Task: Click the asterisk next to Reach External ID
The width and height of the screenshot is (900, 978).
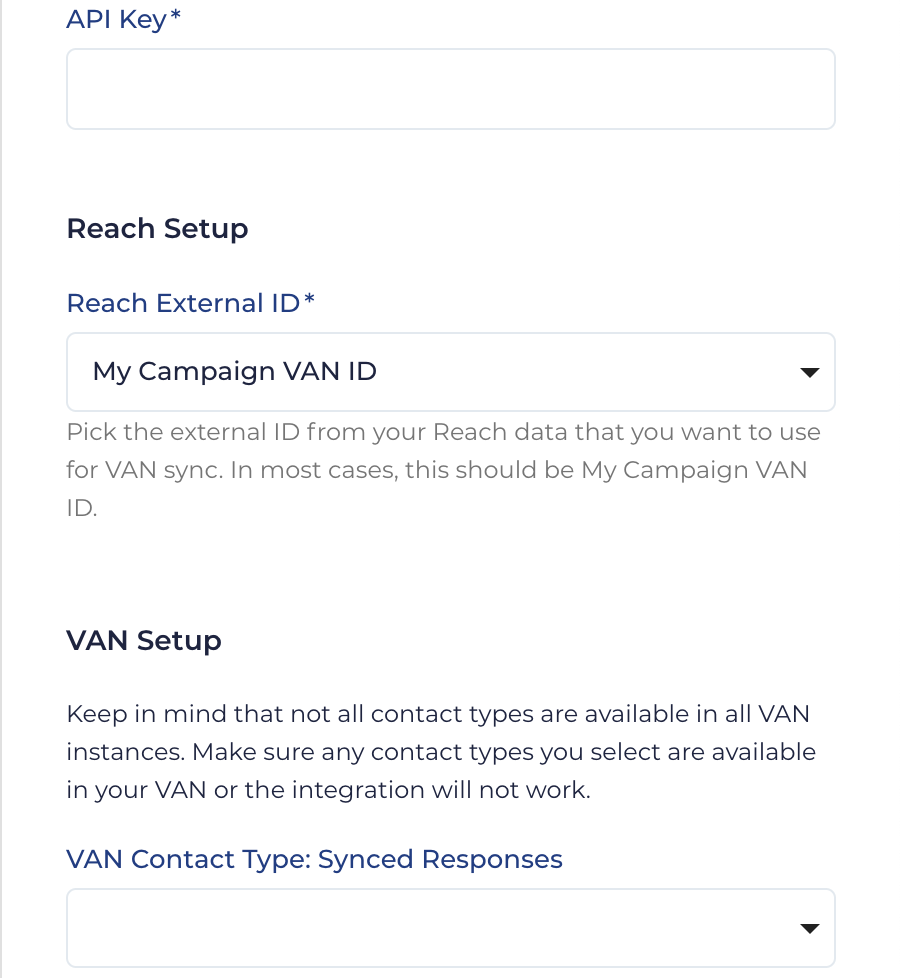Action: pos(309,302)
